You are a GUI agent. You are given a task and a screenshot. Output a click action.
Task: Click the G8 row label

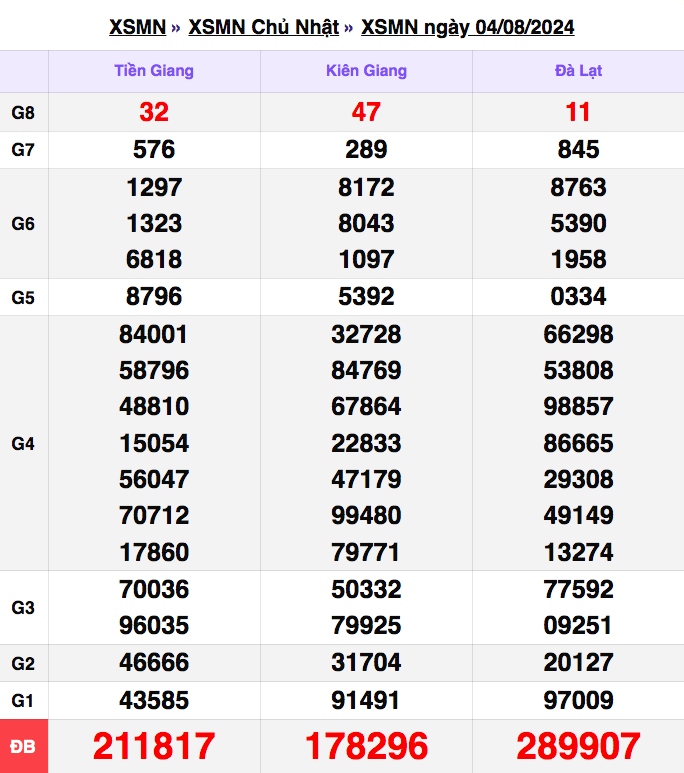pos(23,113)
